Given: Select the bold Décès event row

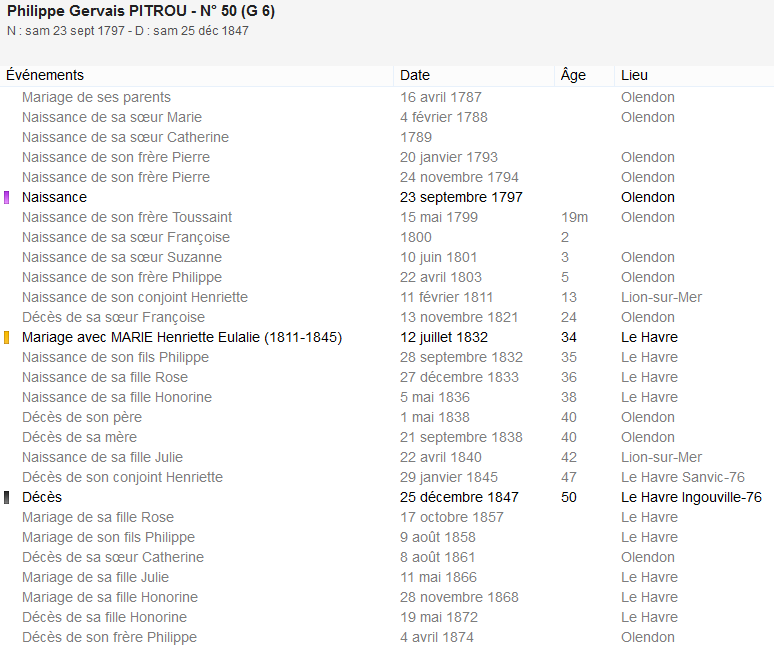Looking at the screenshot, I should [x=387, y=498].
